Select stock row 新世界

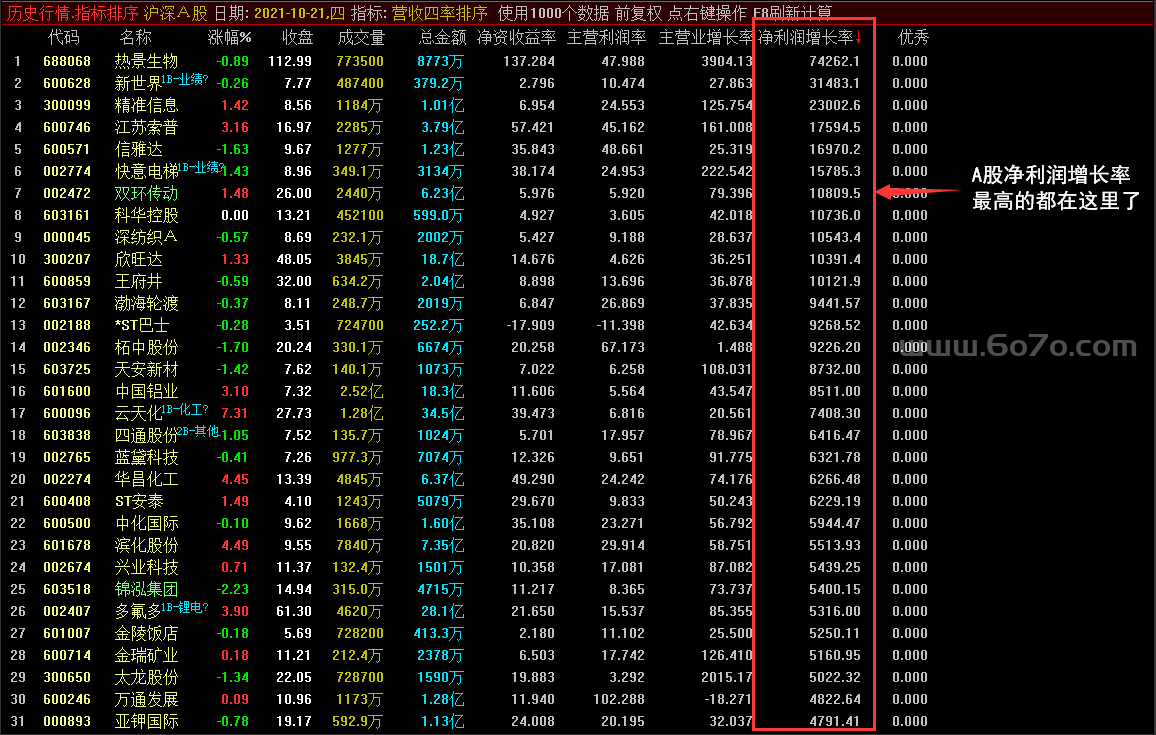click(x=138, y=83)
